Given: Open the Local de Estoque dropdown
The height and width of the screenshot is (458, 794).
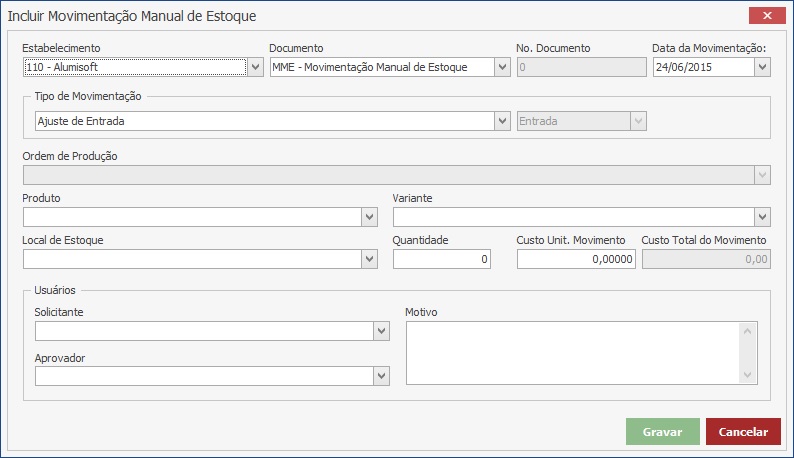Looking at the screenshot, I should point(370,259).
